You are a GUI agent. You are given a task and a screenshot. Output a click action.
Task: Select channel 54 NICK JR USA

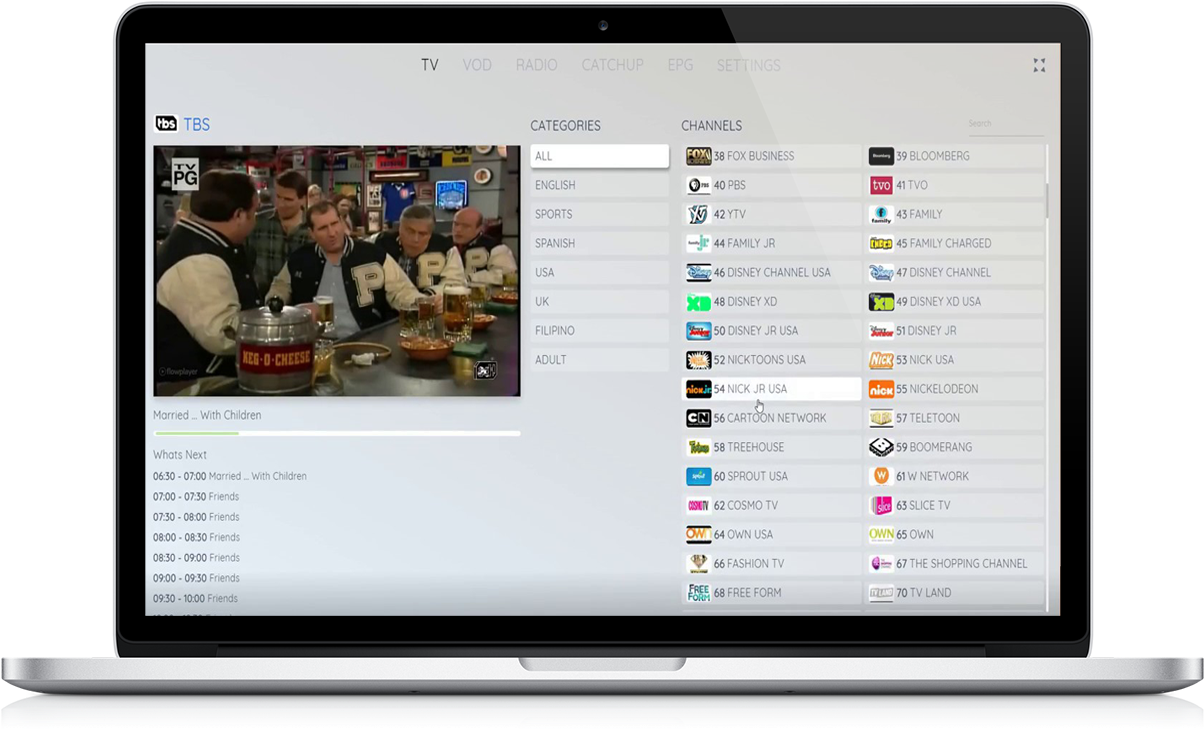772,388
